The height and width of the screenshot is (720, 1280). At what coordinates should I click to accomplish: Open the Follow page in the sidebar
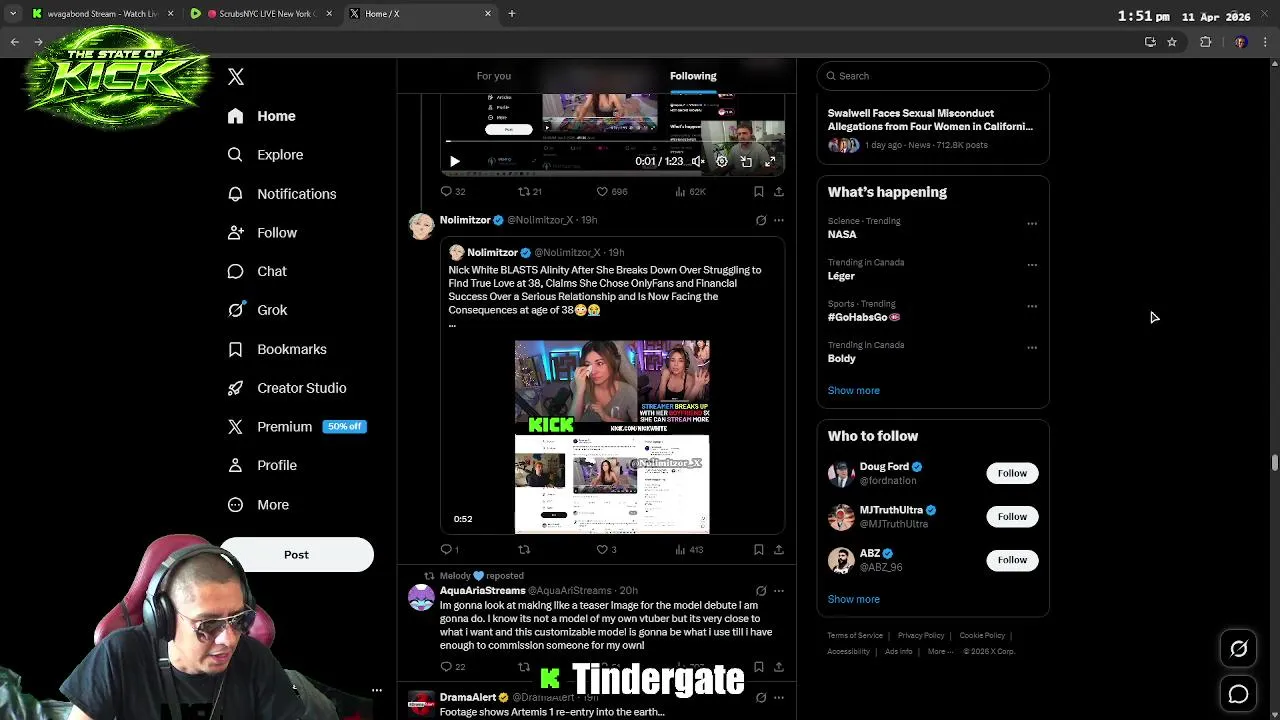click(x=262, y=233)
